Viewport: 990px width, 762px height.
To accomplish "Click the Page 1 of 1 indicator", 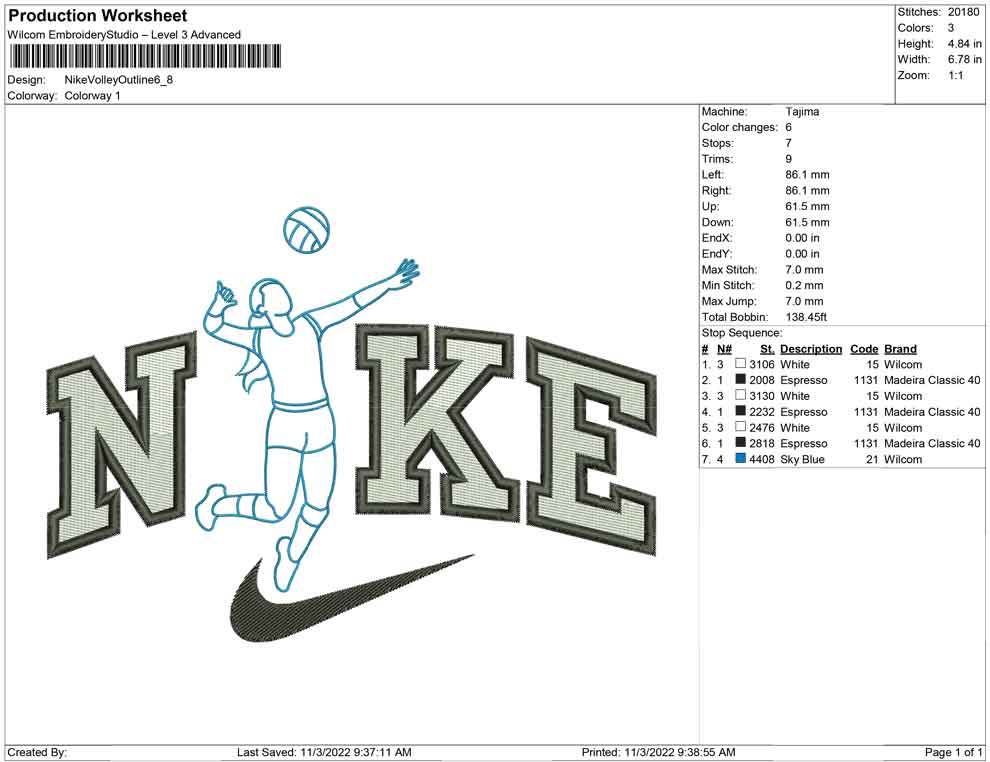I will click(x=953, y=752).
